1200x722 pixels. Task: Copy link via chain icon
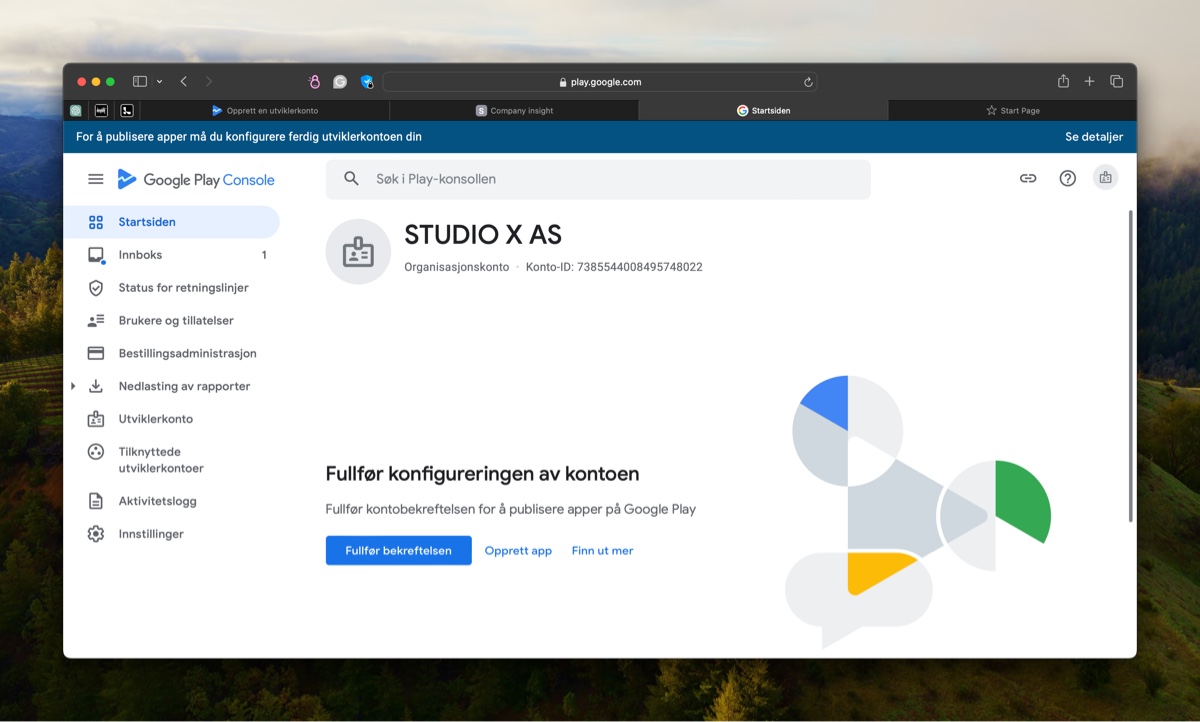(1028, 178)
